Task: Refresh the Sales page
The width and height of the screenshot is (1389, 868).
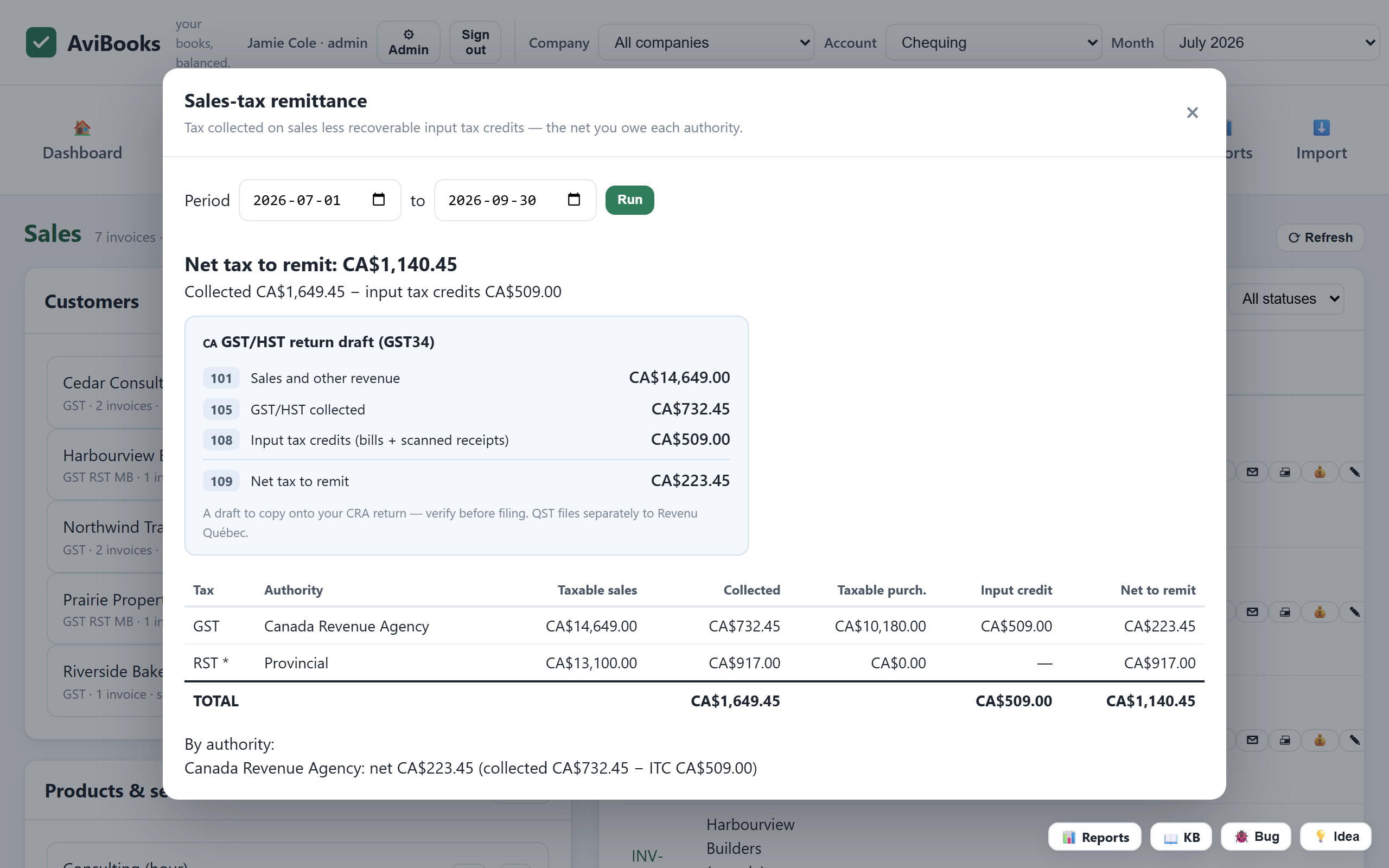Action: [x=1320, y=237]
